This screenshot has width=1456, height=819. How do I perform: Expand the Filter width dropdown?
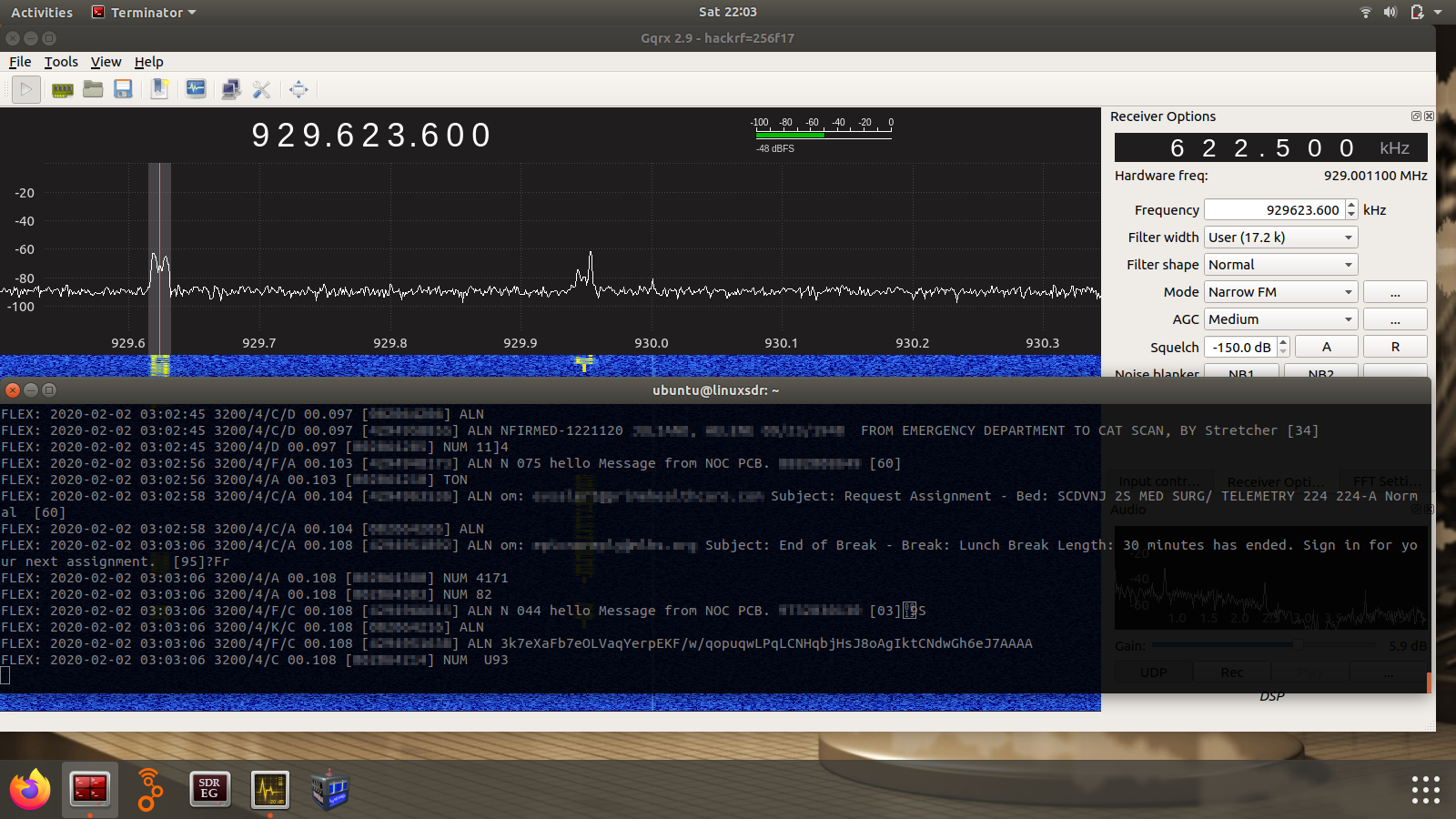(1280, 238)
